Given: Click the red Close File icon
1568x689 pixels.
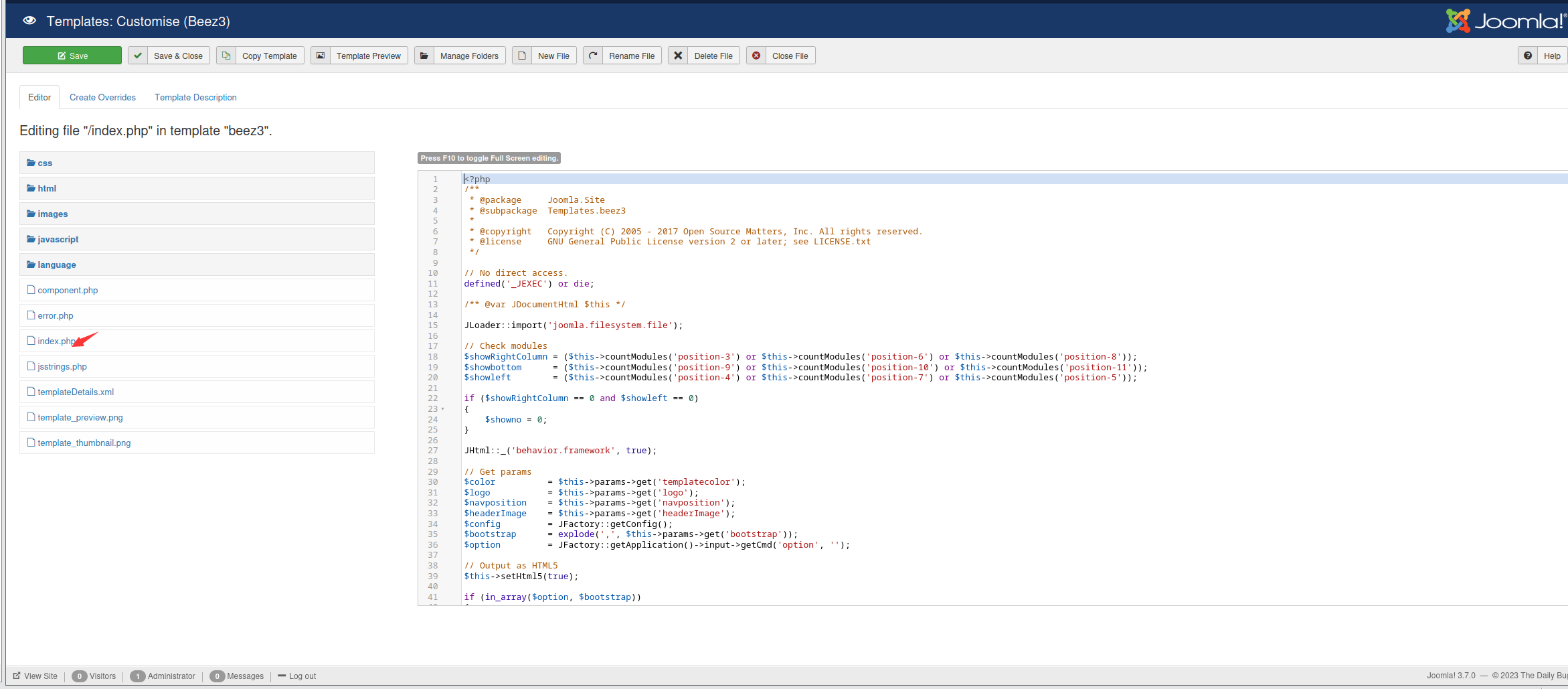Looking at the screenshot, I should (x=756, y=56).
